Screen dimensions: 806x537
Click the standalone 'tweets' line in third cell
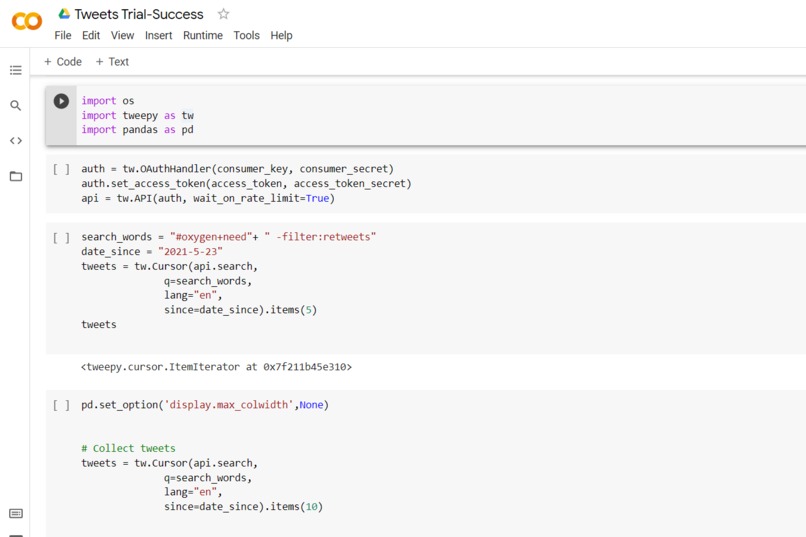(99, 325)
